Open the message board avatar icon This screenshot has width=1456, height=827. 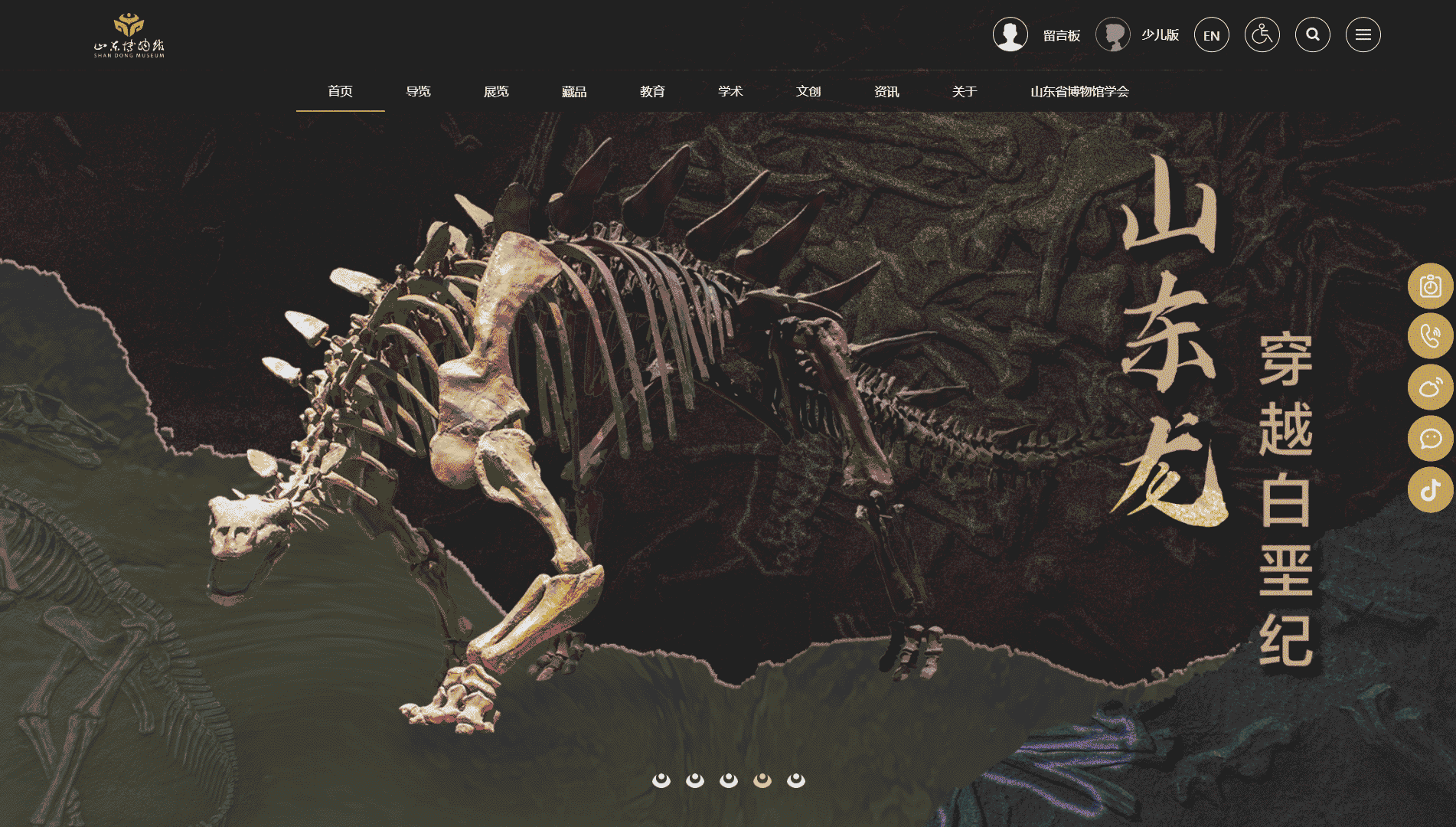click(1010, 34)
